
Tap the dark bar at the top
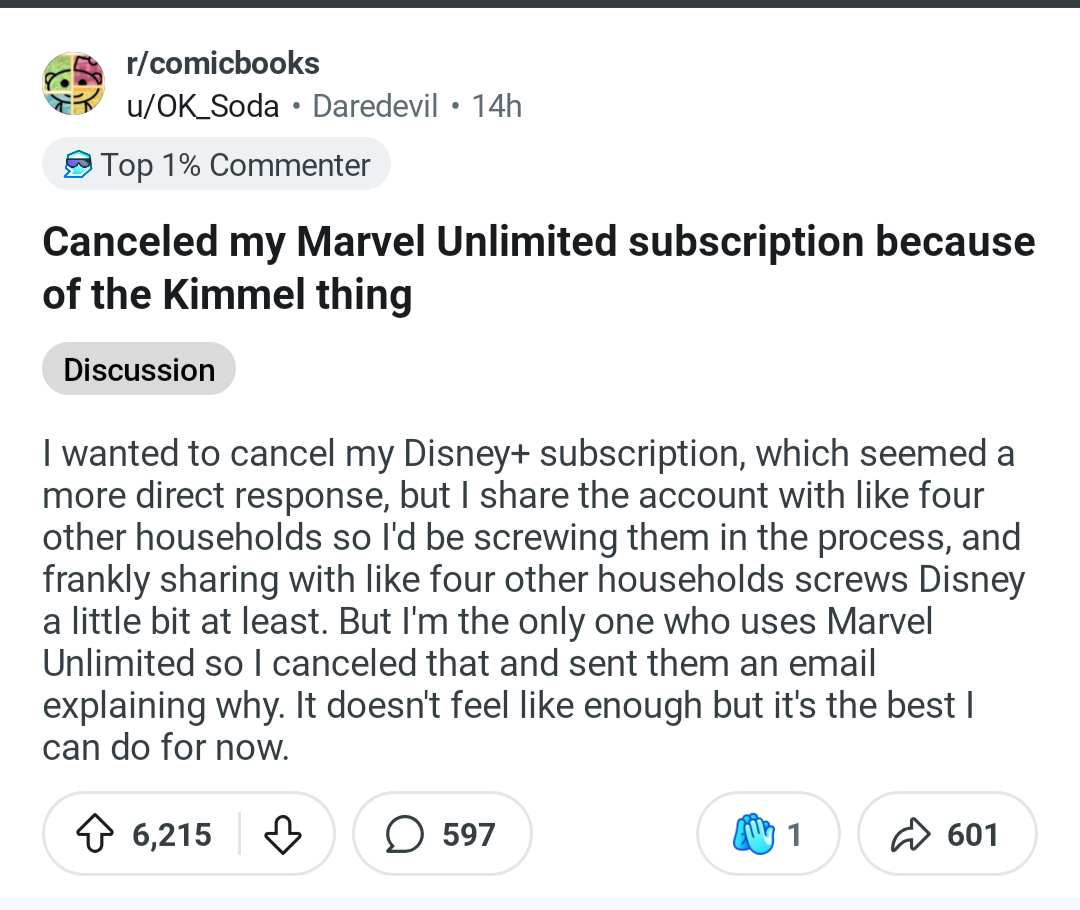[540, 3]
